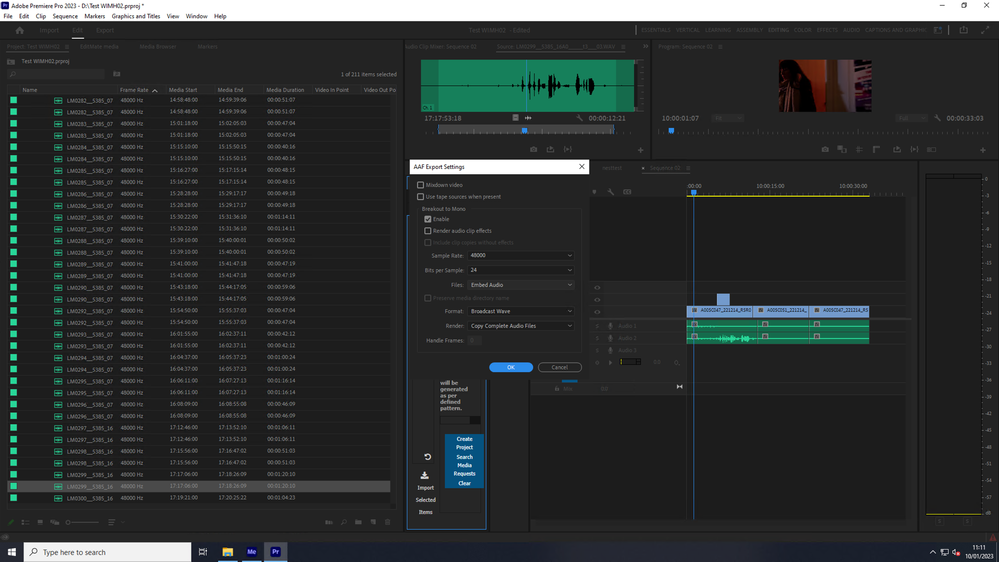Click Add Marker icon in timeline header
Image resolution: width=999 pixels, height=562 pixels.
pyautogui.click(x=594, y=192)
